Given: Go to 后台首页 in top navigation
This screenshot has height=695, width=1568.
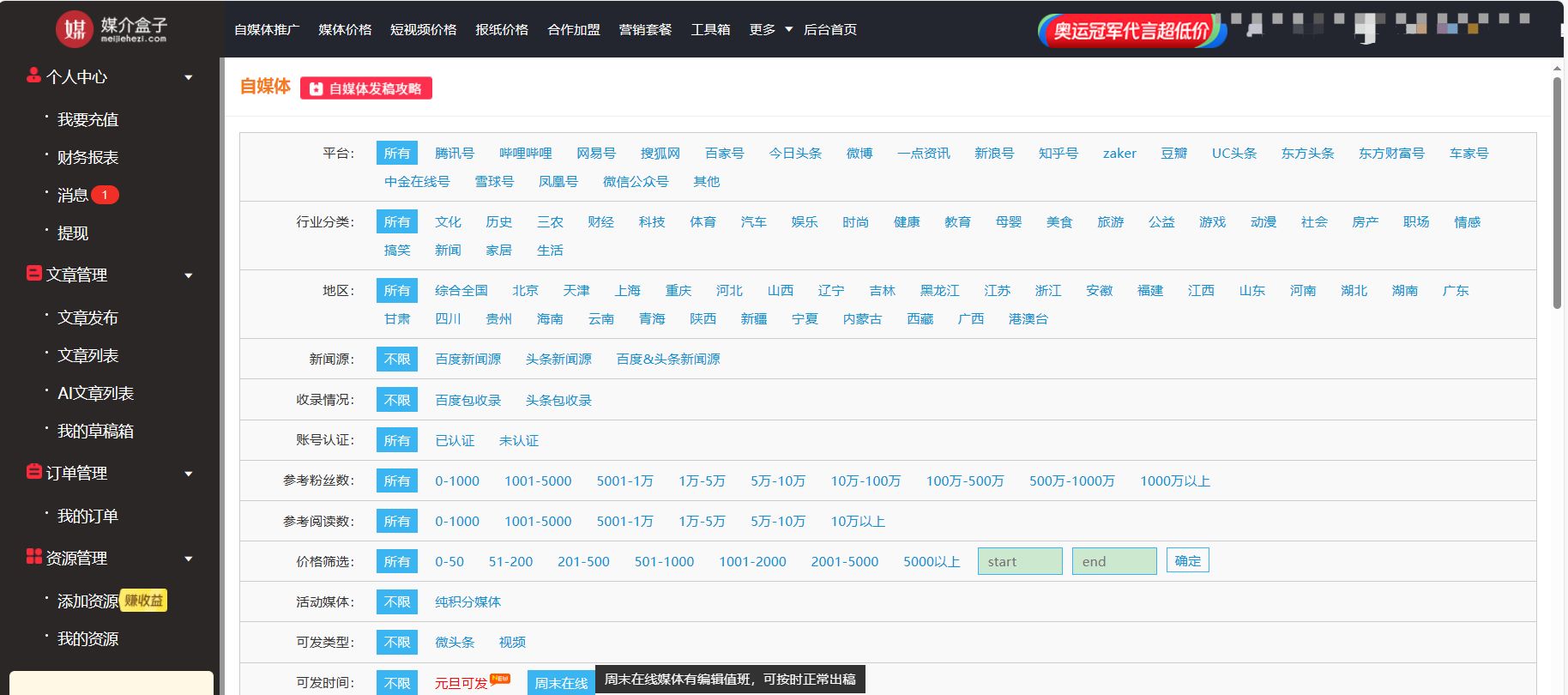Looking at the screenshot, I should [x=829, y=29].
